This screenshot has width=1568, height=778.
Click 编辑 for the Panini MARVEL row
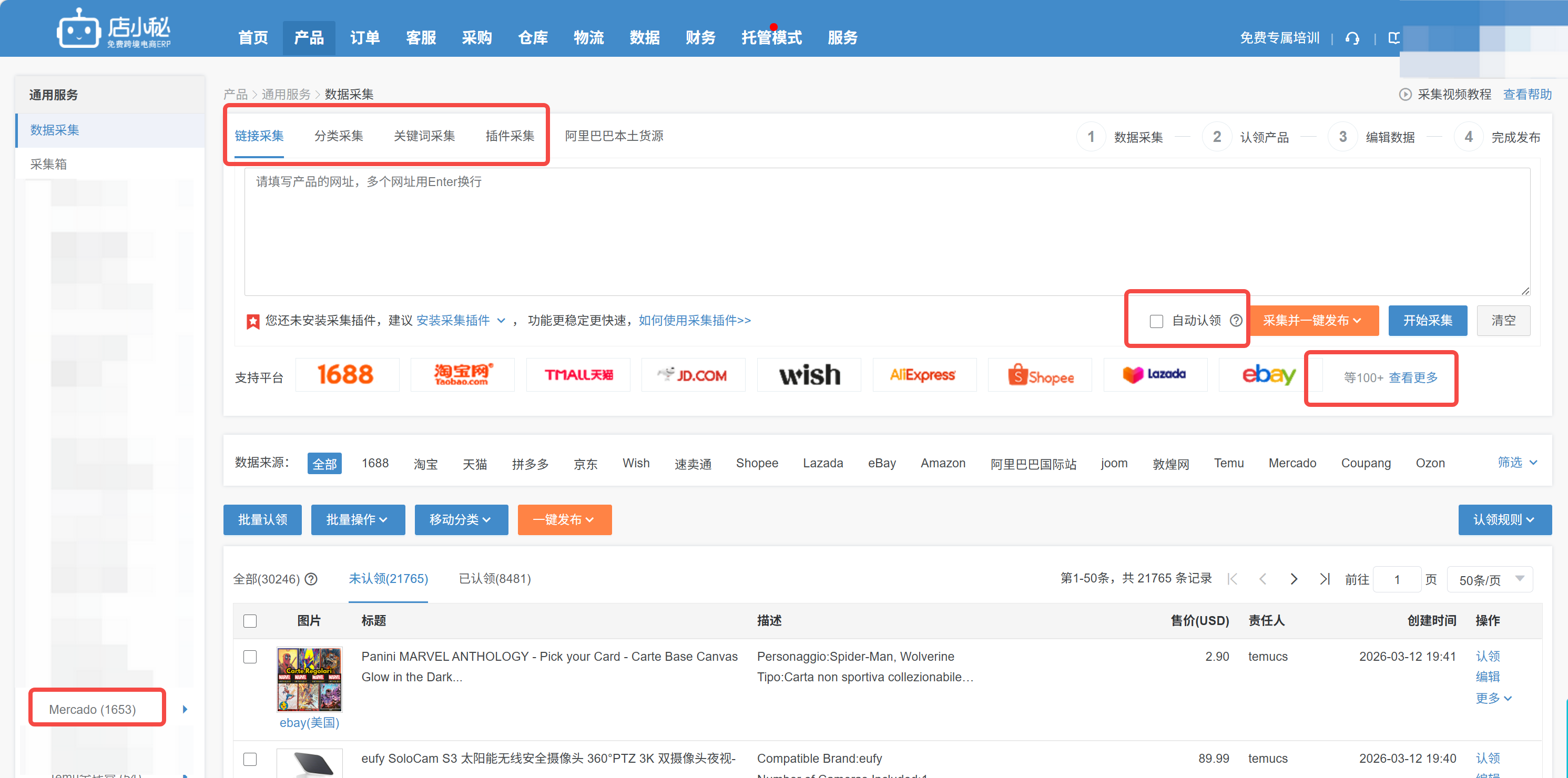[1488, 677]
